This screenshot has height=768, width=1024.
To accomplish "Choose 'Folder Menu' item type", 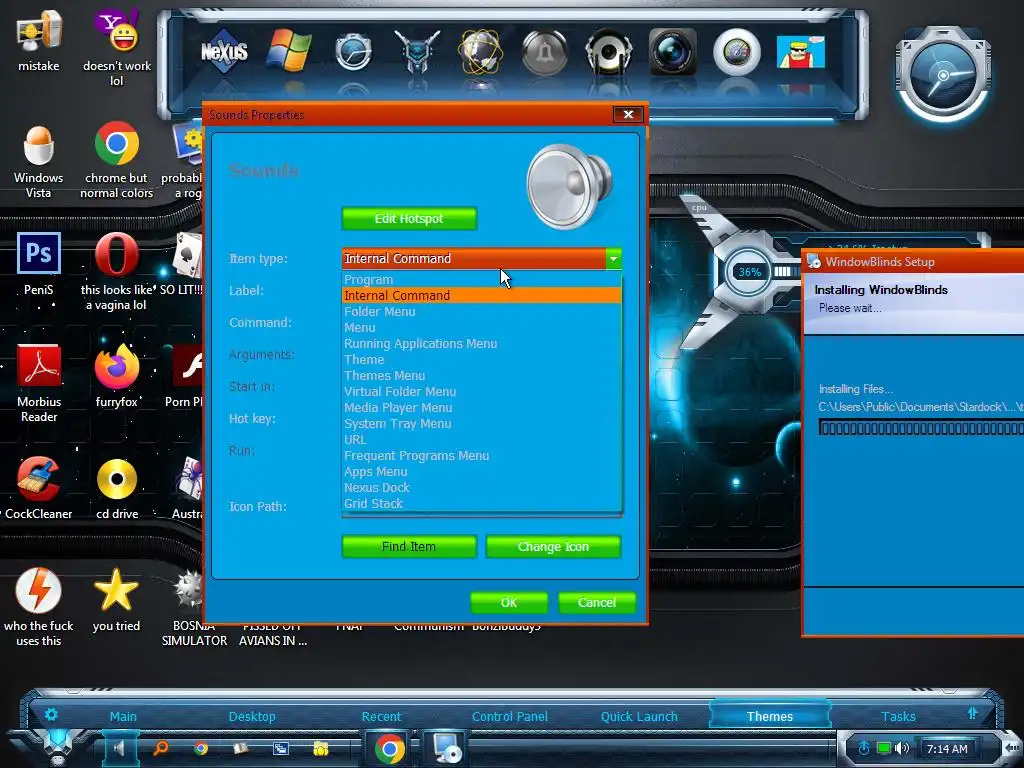I will click(x=481, y=312).
